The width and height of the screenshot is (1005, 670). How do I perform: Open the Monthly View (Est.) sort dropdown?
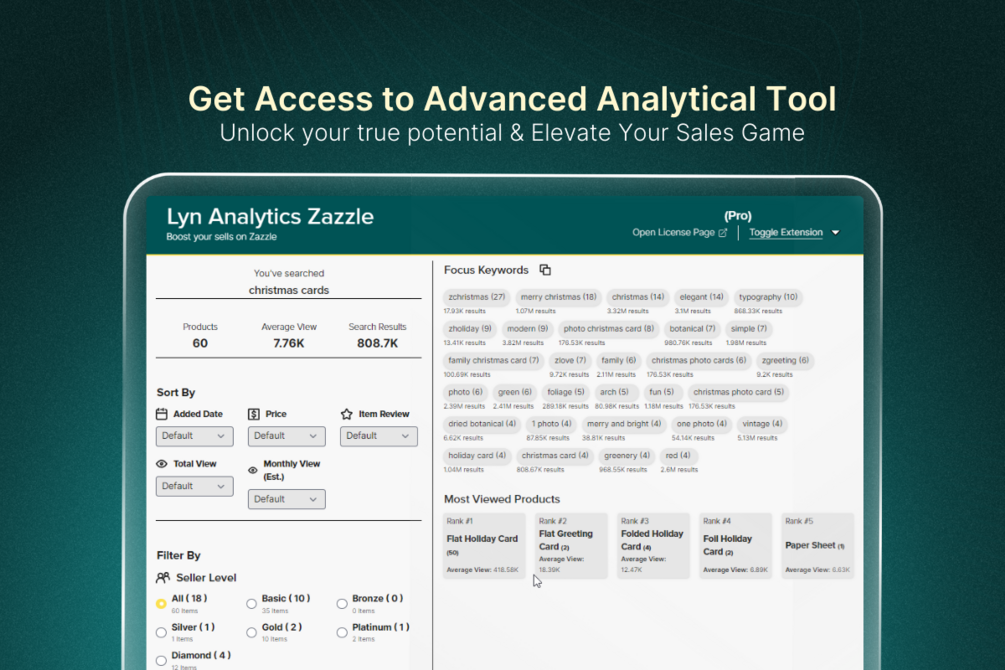pos(287,499)
